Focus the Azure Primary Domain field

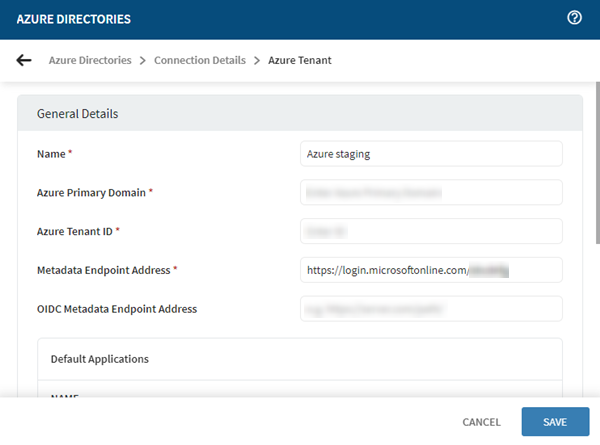click(431, 192)
